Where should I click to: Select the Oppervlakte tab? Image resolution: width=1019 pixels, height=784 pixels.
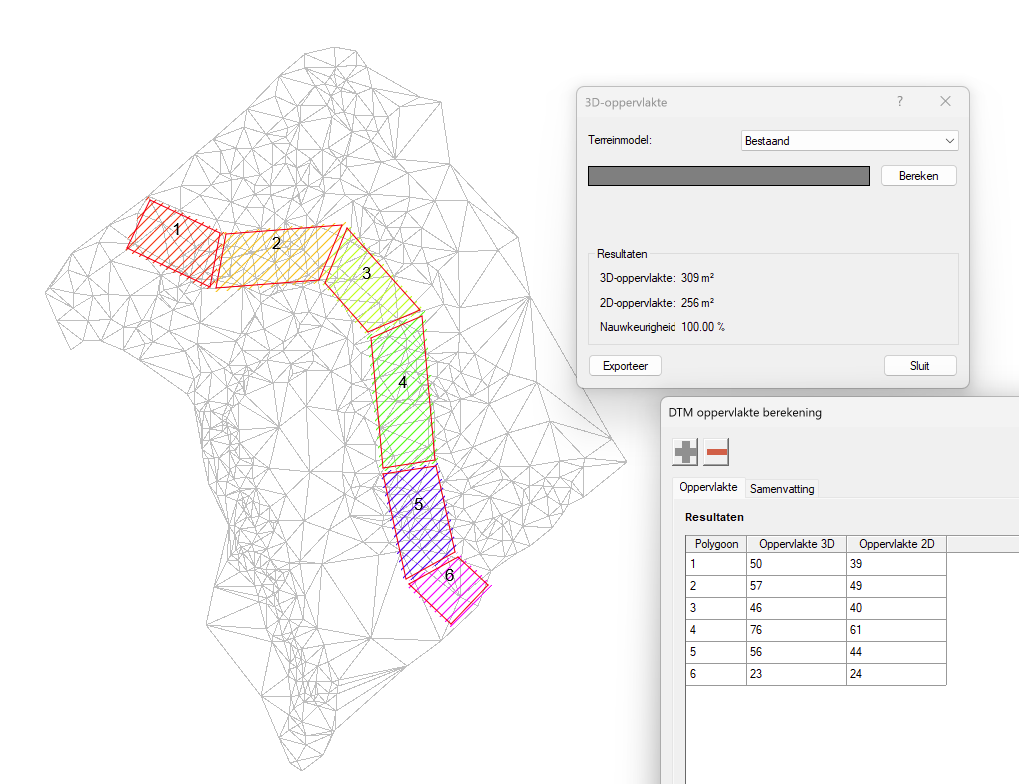click(x=708, y=487)
